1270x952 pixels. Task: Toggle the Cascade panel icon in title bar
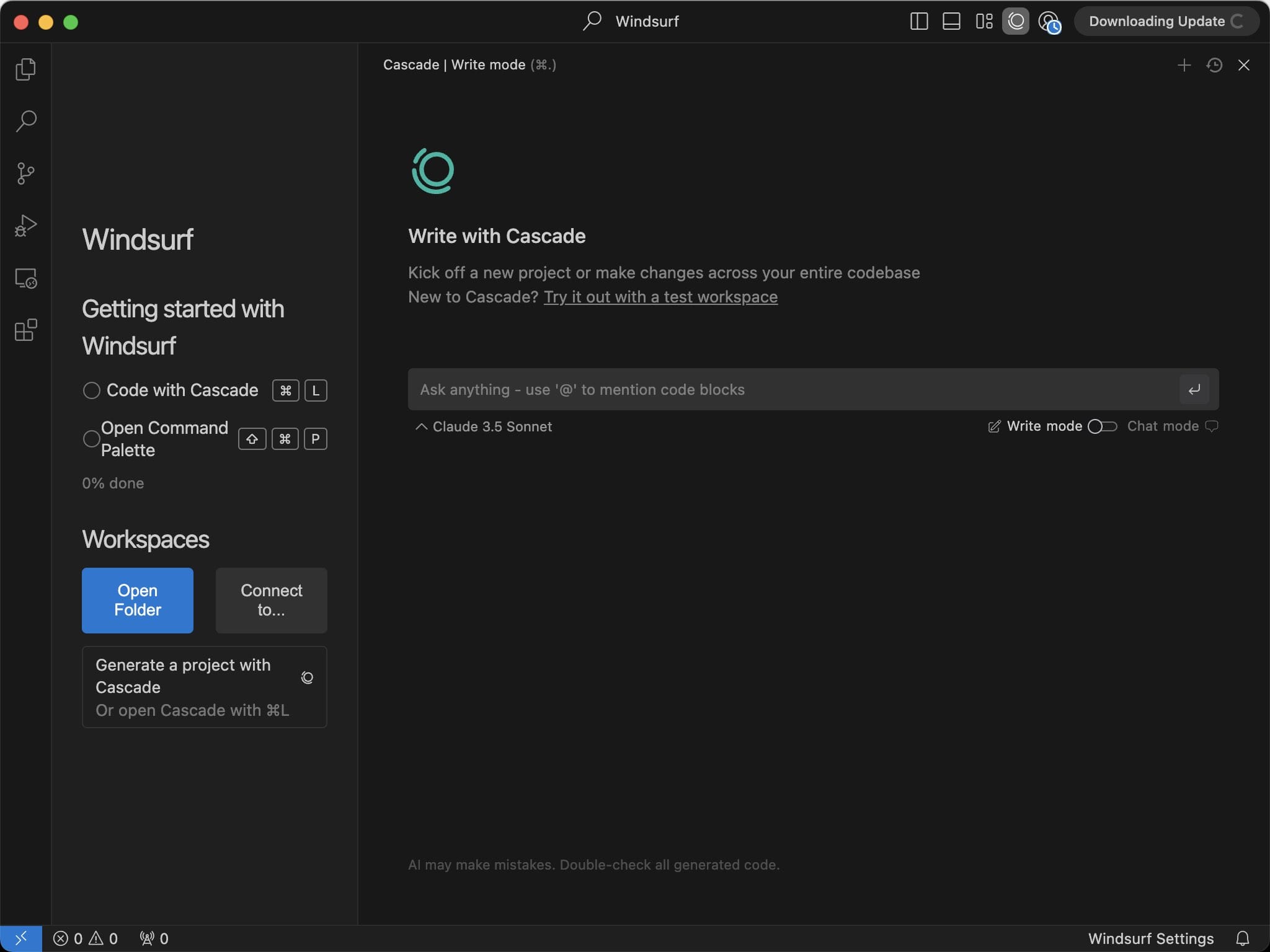pyautogui.click(x=1016, y=21)
